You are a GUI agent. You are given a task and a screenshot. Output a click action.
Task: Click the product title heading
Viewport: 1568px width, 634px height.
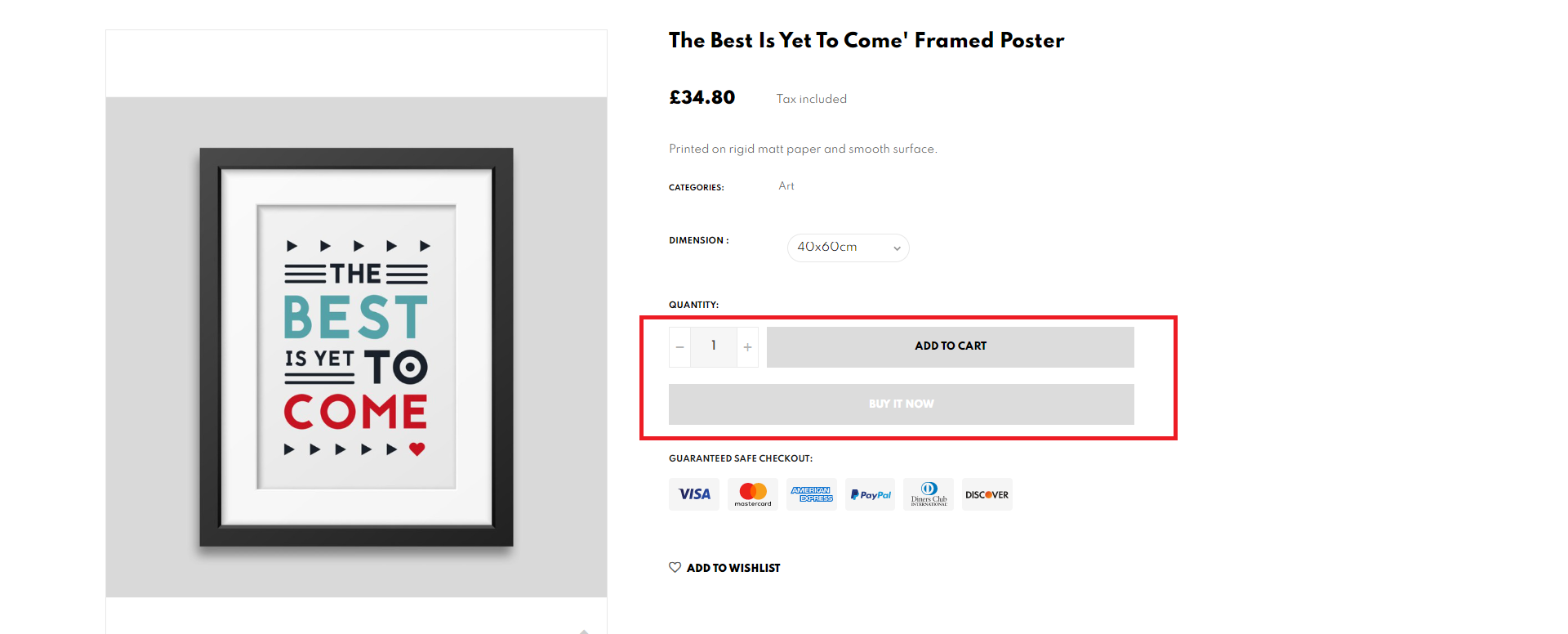866,40
